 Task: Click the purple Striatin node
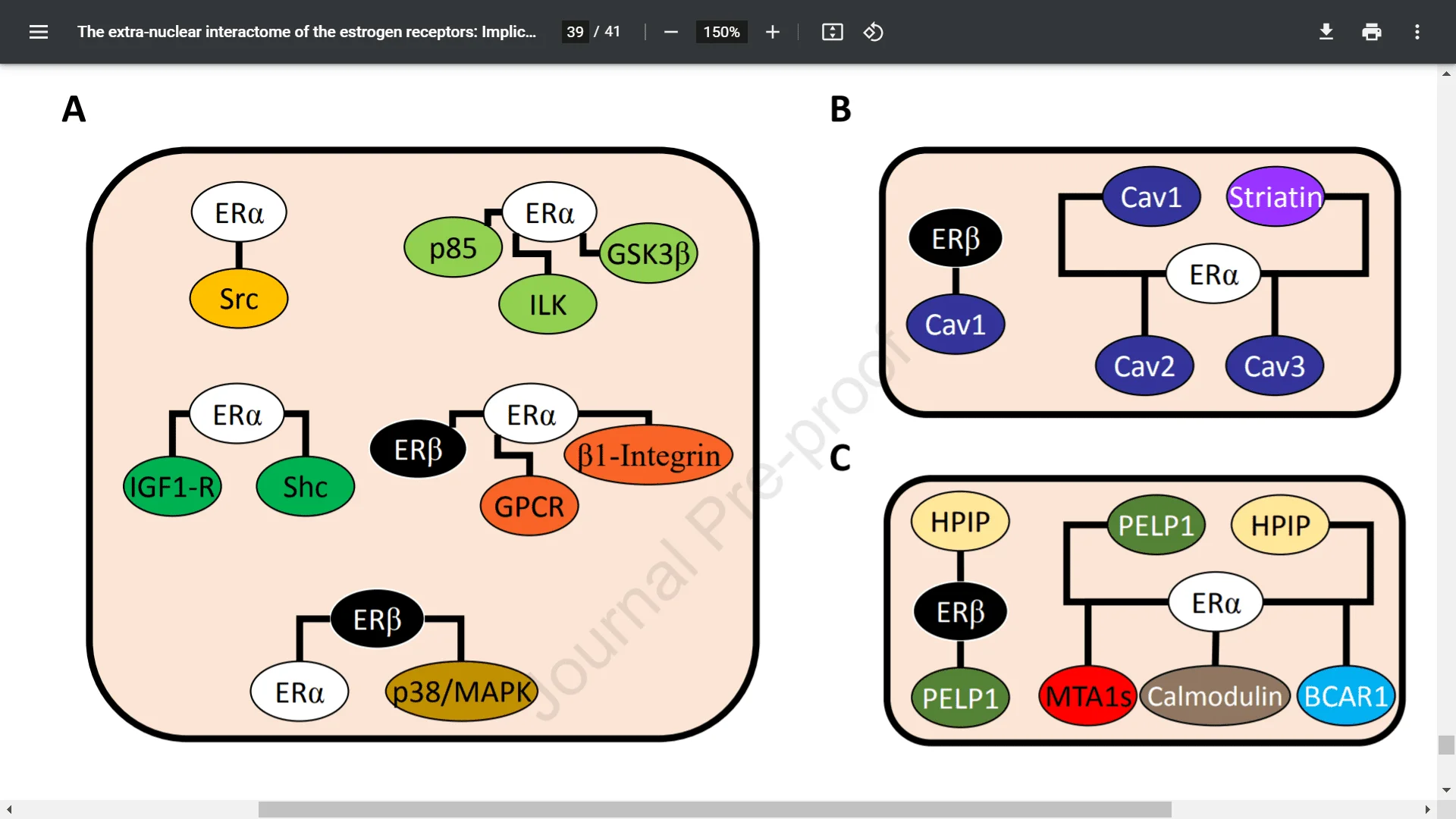coord(1276,197)
